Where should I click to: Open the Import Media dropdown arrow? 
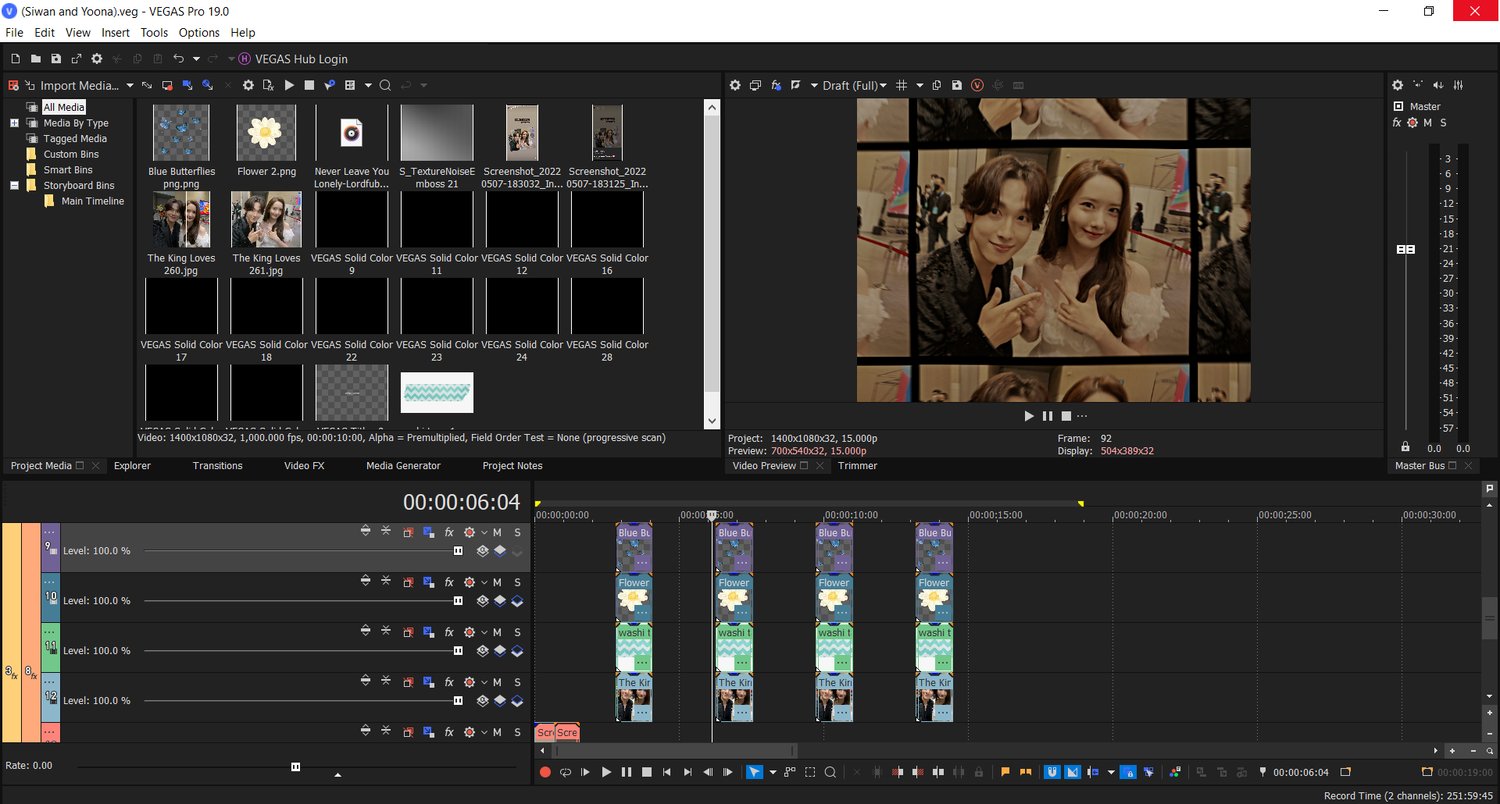click(128, 86)
